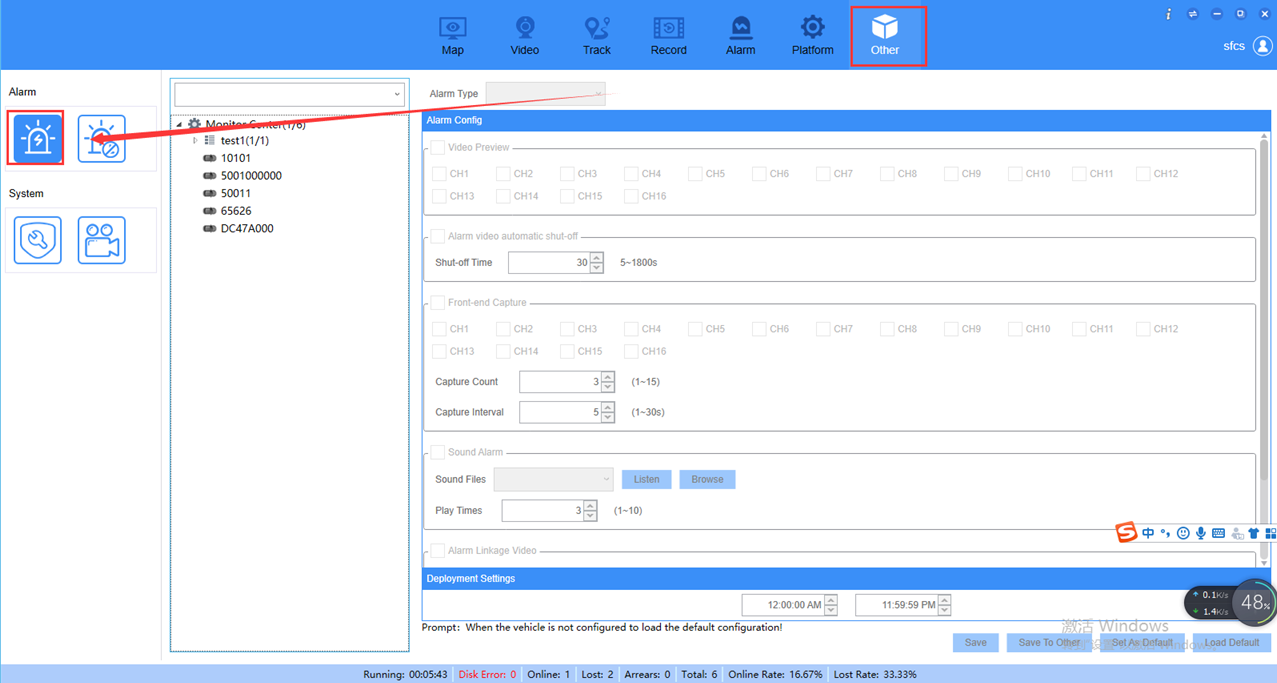
Task: Click the IME soft keyboard icon
Action: [x=1218, y=533]
